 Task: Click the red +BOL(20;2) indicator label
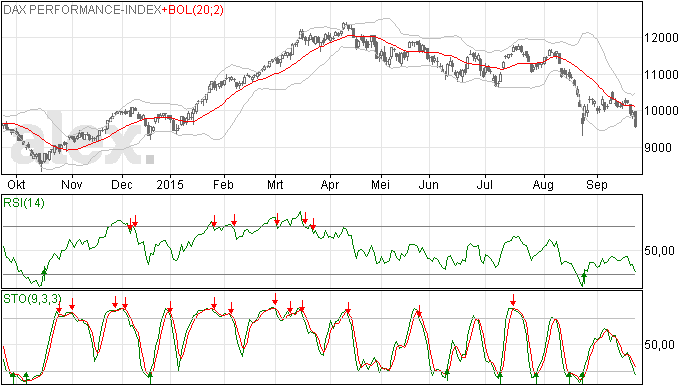[x=193, y=10]
